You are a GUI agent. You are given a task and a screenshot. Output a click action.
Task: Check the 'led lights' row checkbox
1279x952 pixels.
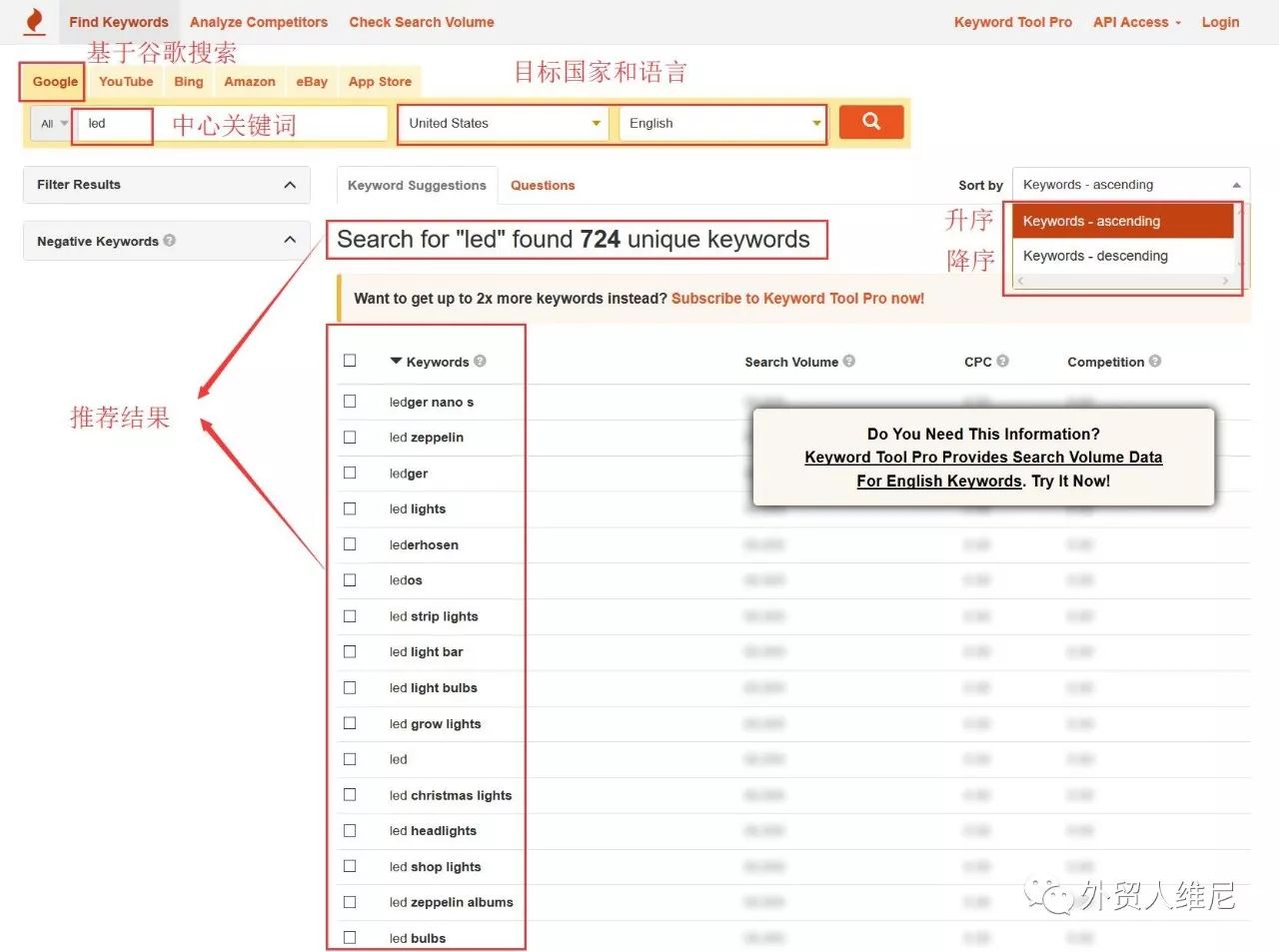point(350,508)
